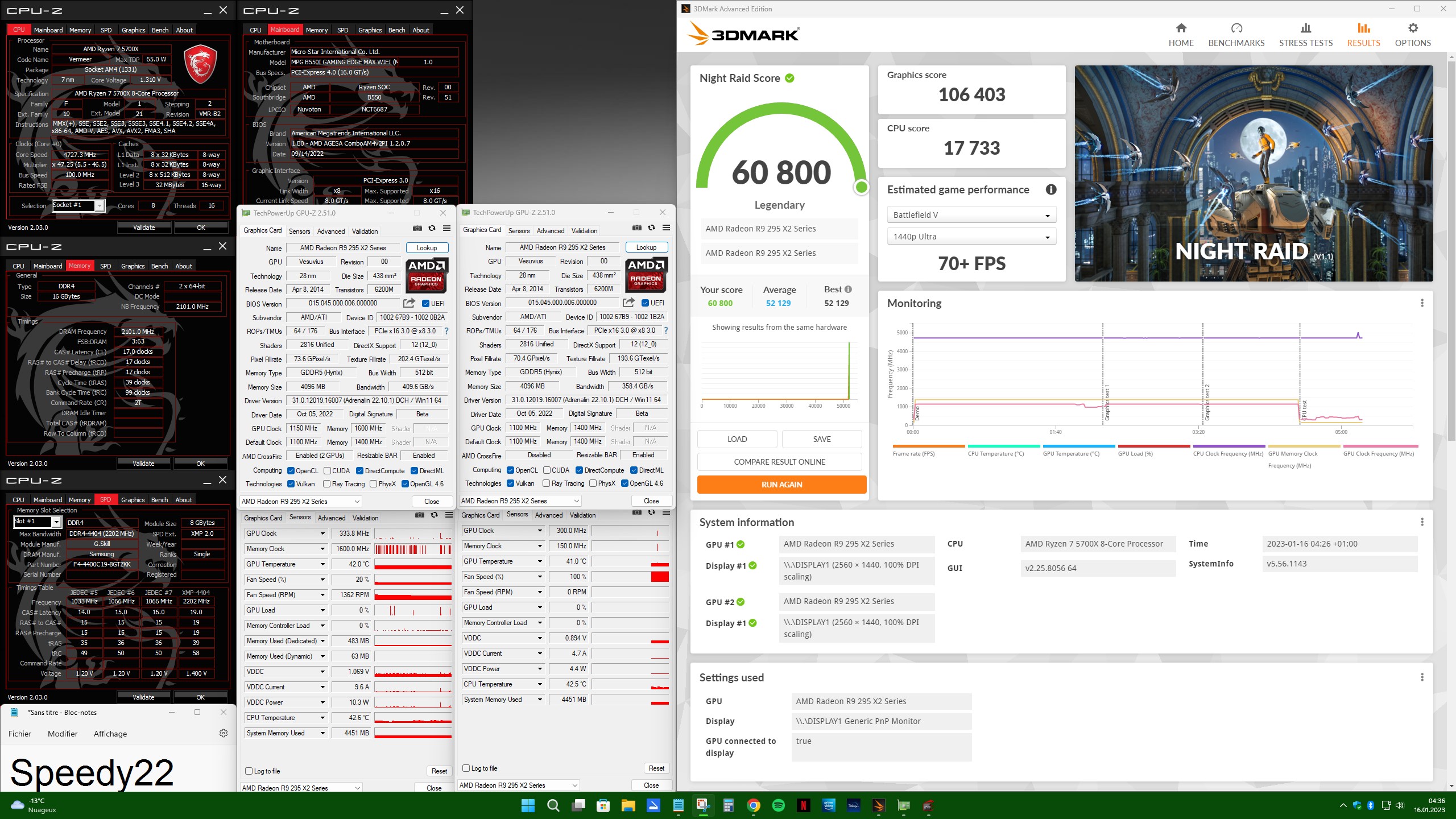Toggle the UEFI checkbox in the left GPU-Z window
This screenshot has width=1456, height=819.
(x=425, y=304)
